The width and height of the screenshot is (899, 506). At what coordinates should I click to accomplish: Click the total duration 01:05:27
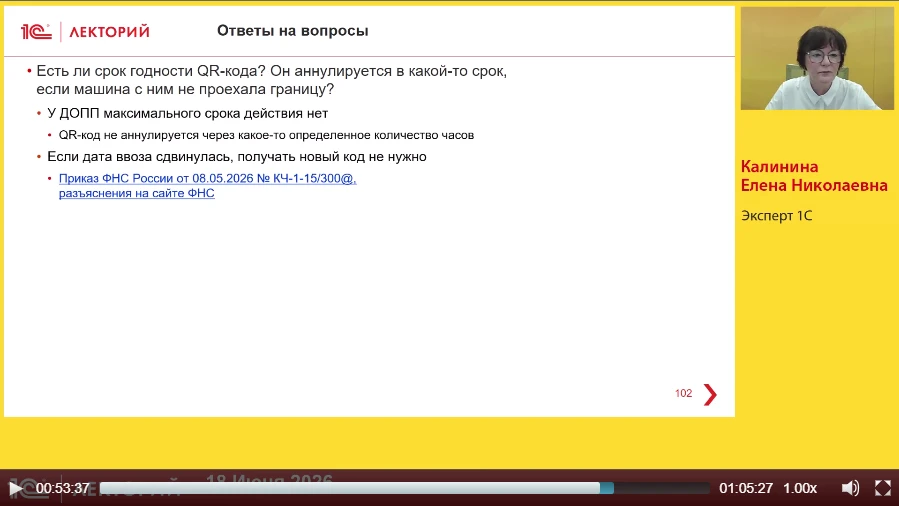(x=746, y=488)
